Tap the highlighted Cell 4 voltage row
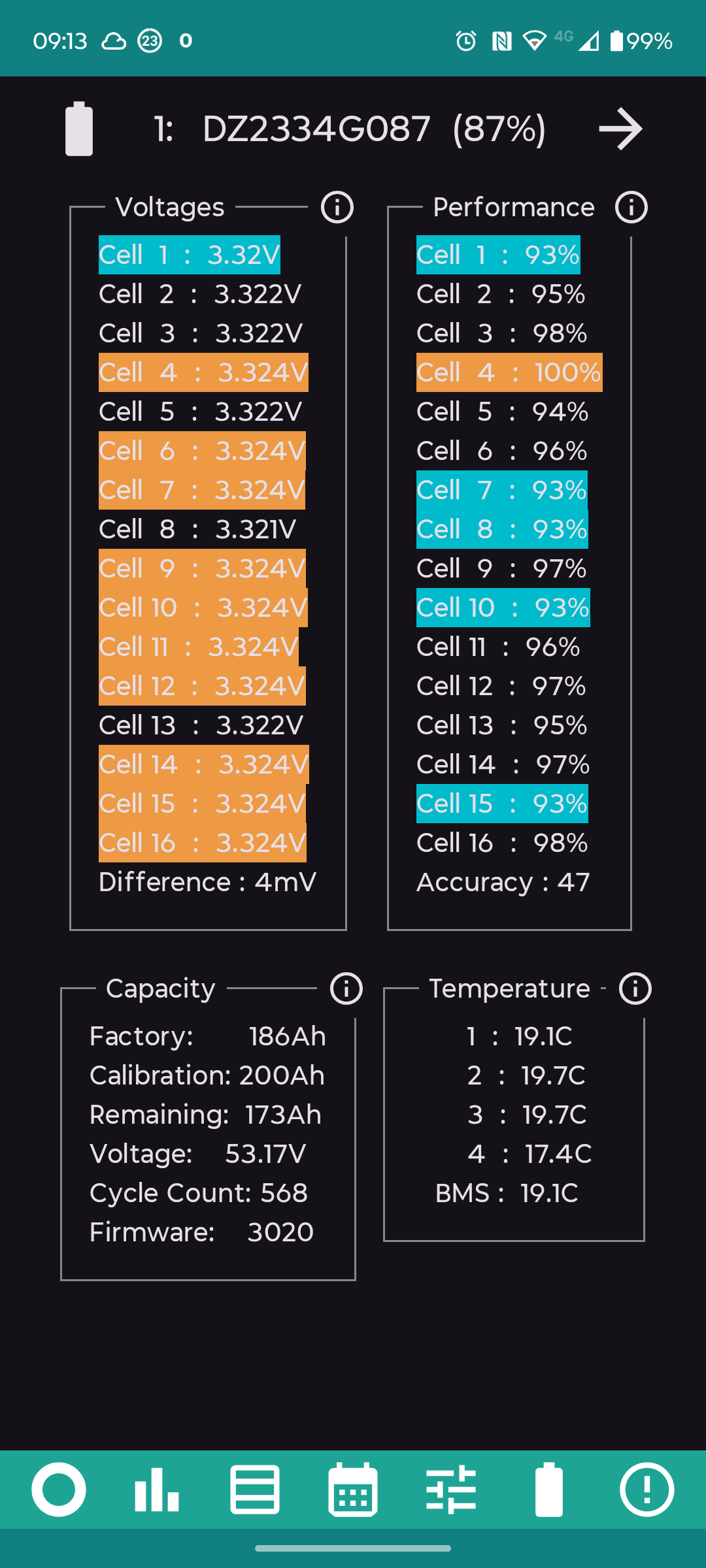706x1568 pixels. pyautogui.click(x=203, y=372)
